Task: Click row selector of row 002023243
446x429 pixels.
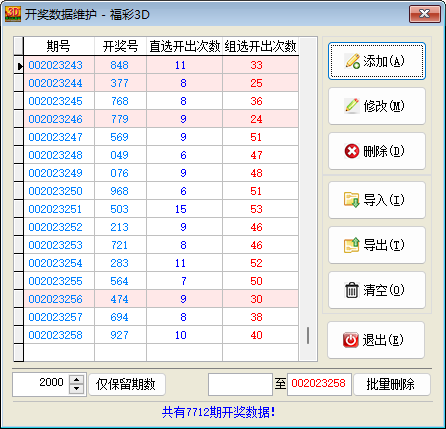Action: coord(19,65)
